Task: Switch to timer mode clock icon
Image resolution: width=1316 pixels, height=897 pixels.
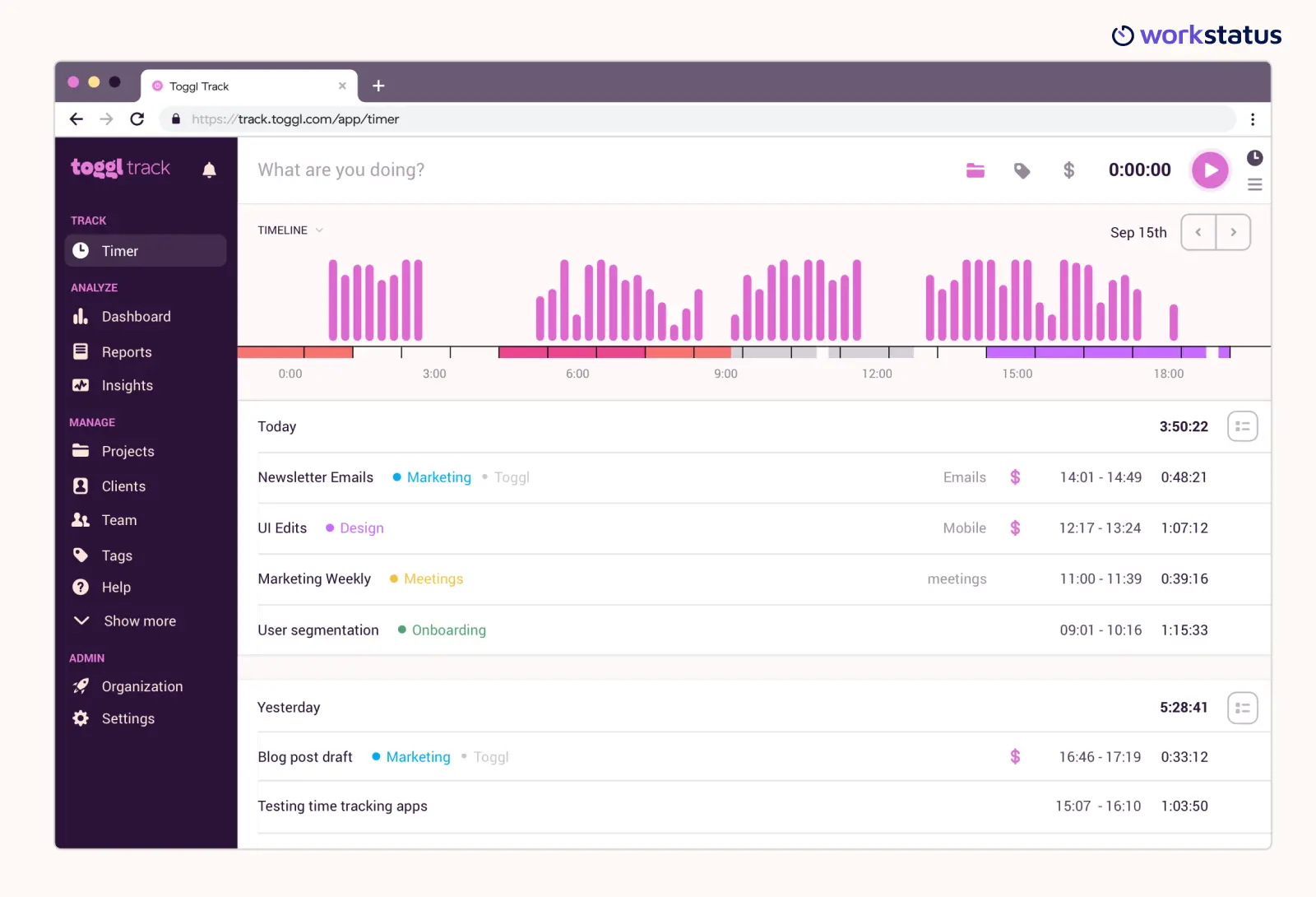Action: point(1254,158)
